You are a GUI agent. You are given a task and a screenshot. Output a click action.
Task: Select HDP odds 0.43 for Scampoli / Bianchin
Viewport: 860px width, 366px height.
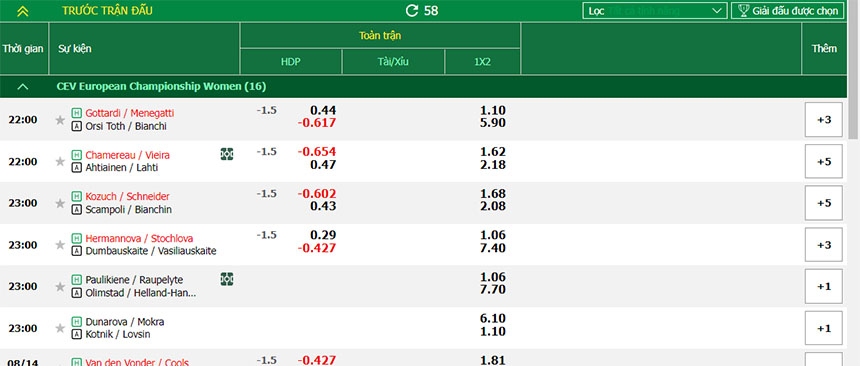323,206
